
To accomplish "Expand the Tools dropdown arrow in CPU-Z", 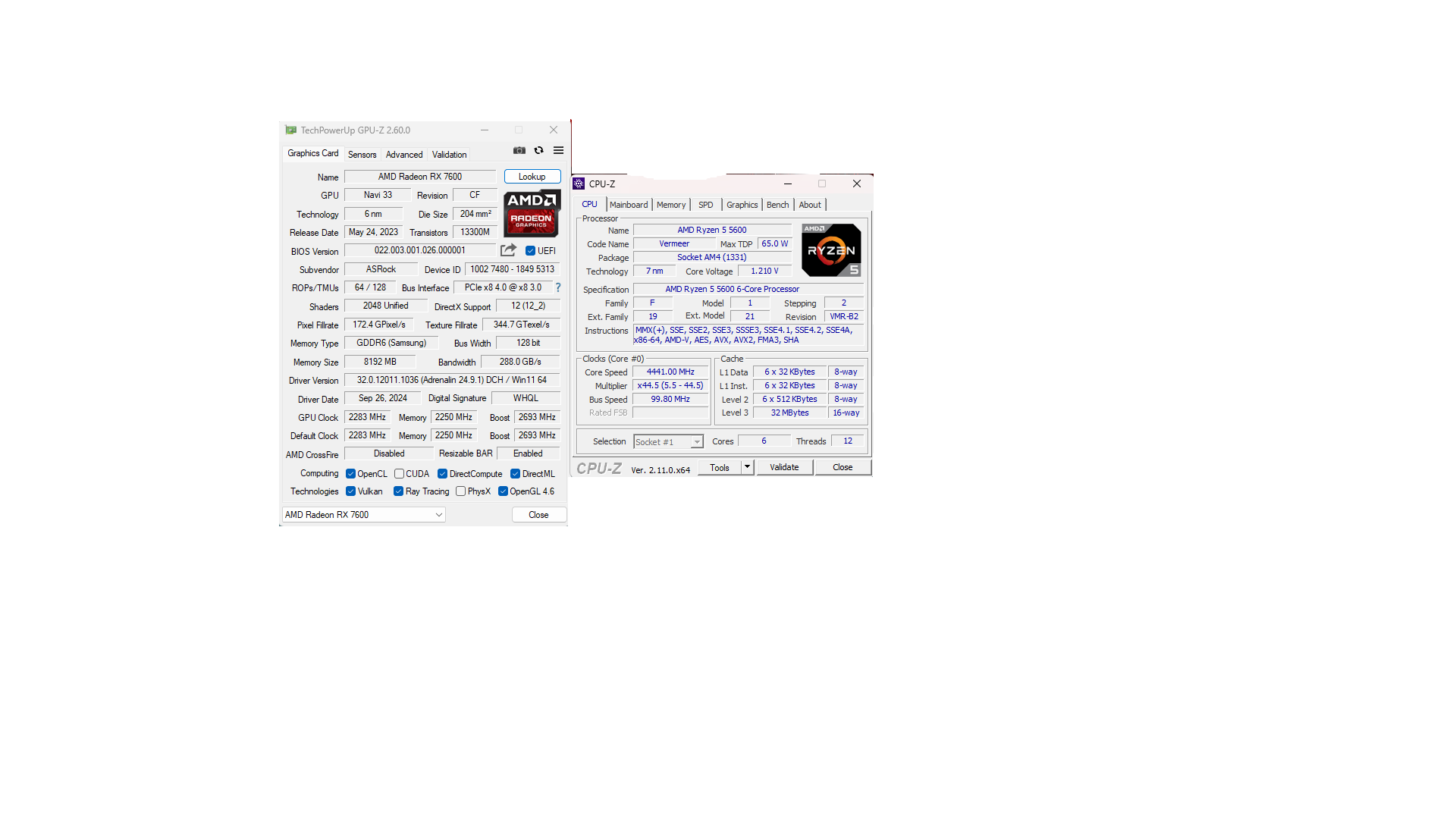I will [747, 467].
